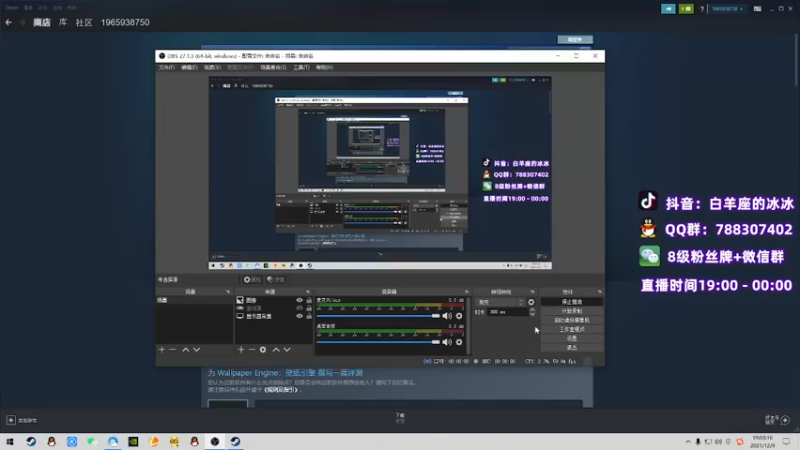Screen dimensions: 800x450
Task: Move scene up with the arrow in OBS Scenes panel
Action: pyautogui.click(x=186, y=349)
